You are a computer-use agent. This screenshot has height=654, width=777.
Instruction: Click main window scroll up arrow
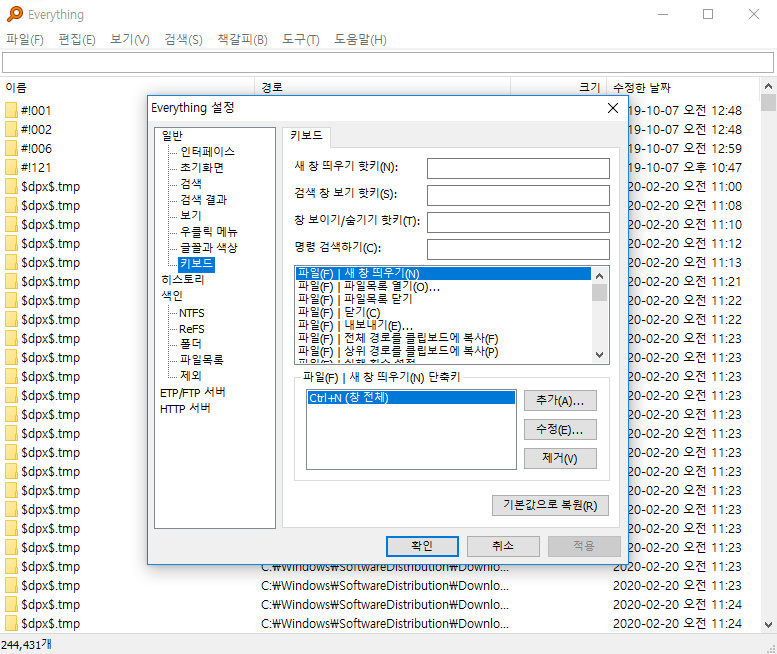coord(768,86)
